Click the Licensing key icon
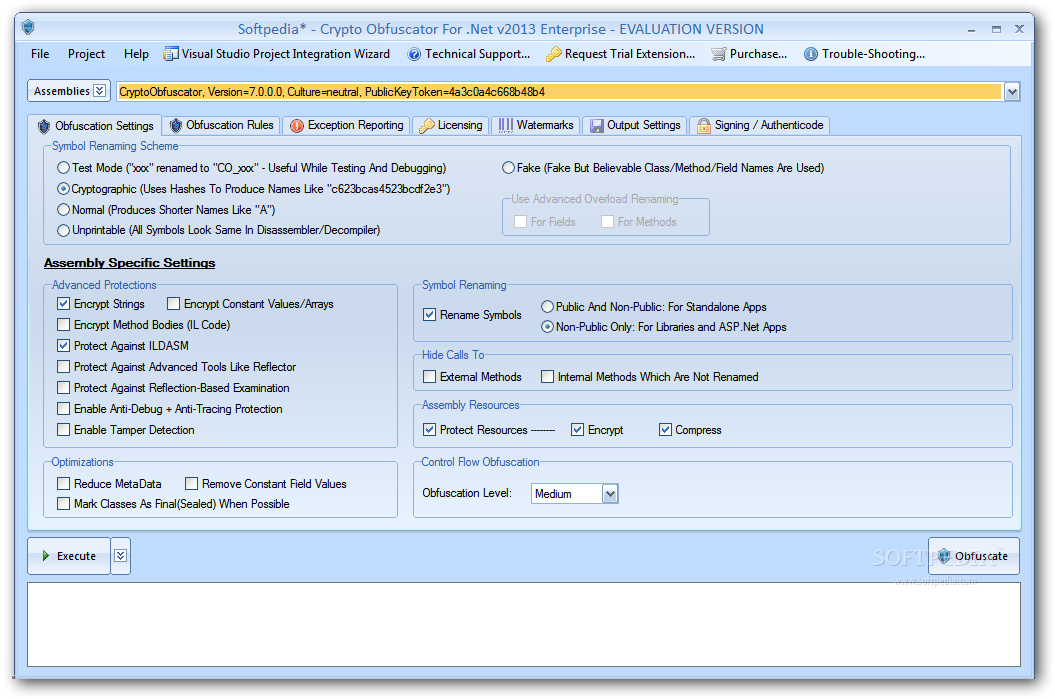Screen dimensions: 1055x699 tap(427, 126)
